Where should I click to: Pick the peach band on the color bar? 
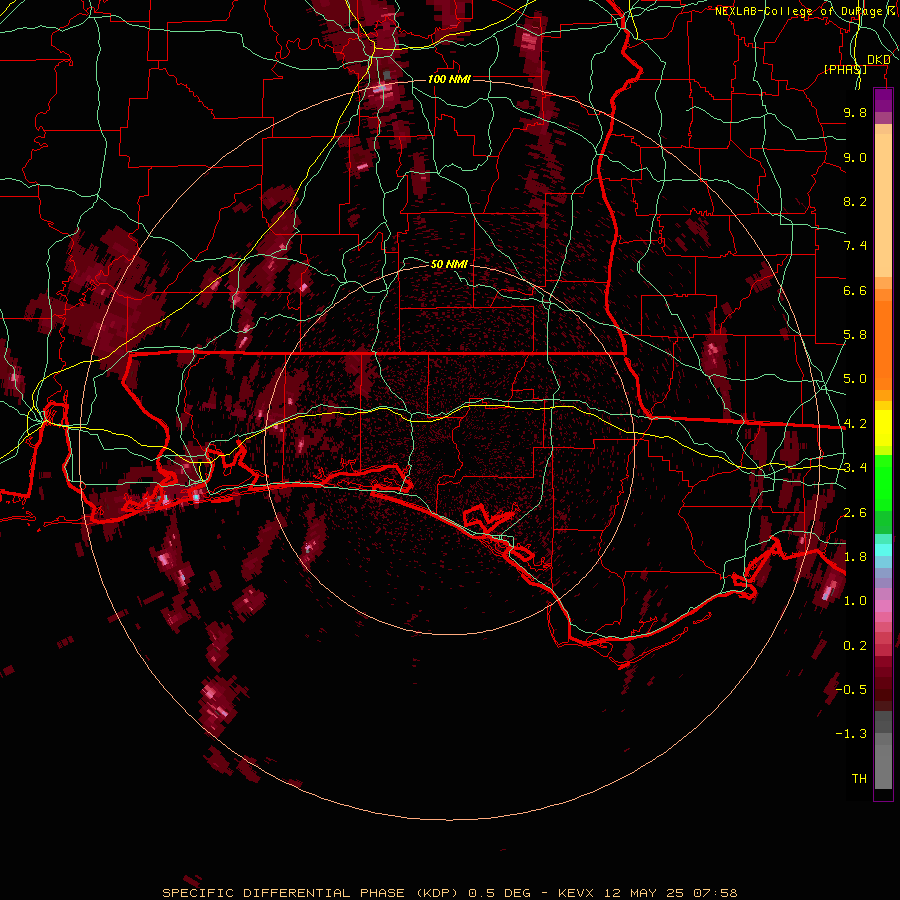coord(883,201)
